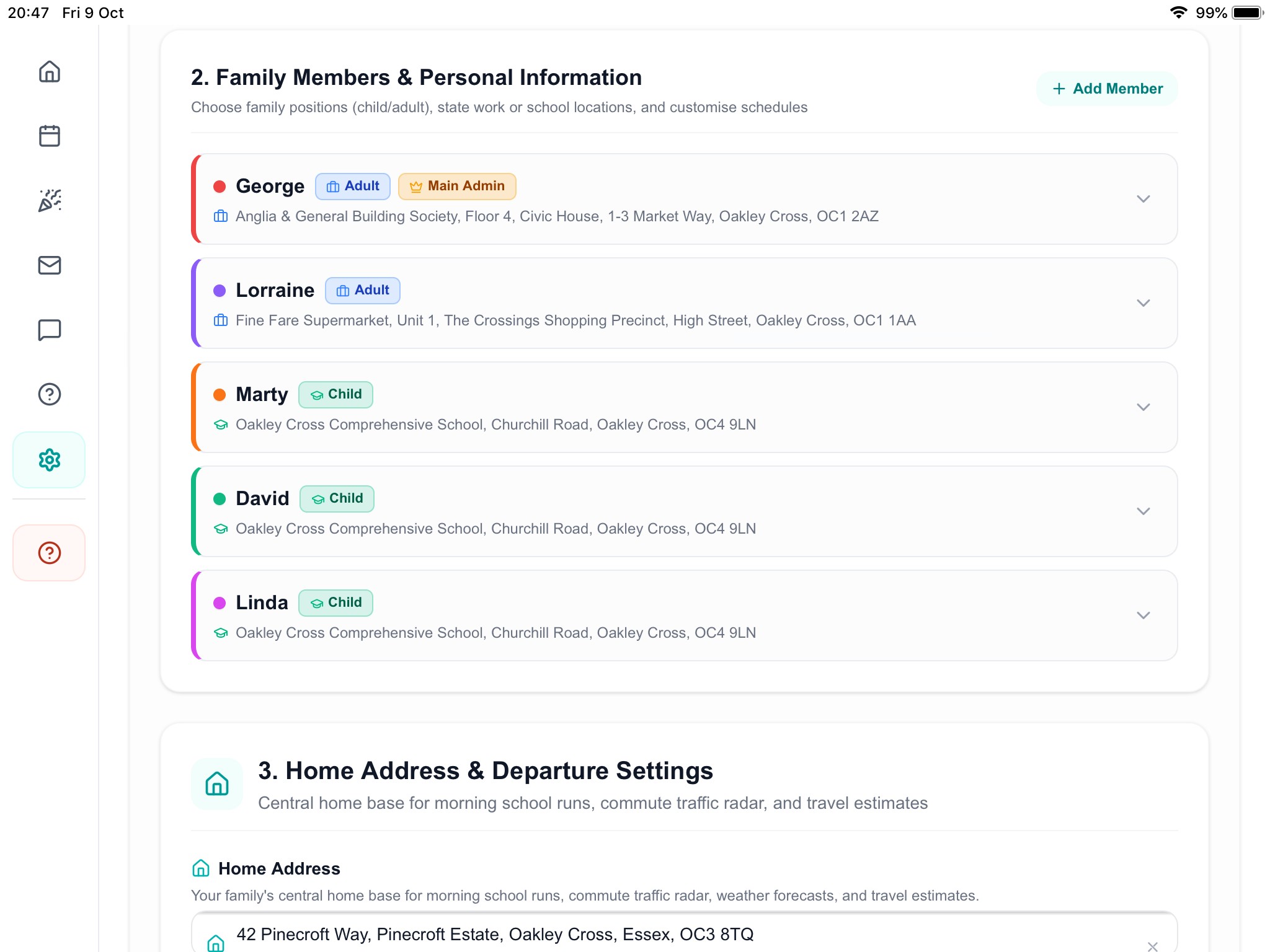Click David's Oakley Cross Comprehensive School address

495,529
